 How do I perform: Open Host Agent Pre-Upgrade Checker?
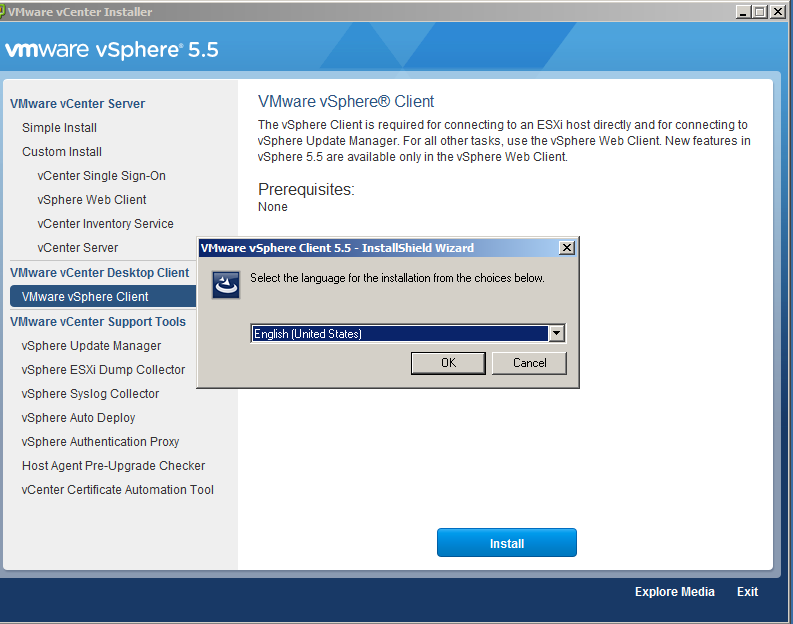(x=114, y=466)
